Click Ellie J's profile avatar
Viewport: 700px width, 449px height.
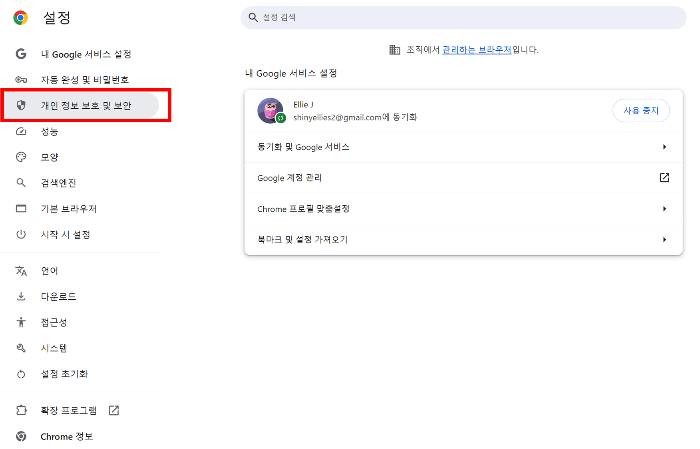270,110
